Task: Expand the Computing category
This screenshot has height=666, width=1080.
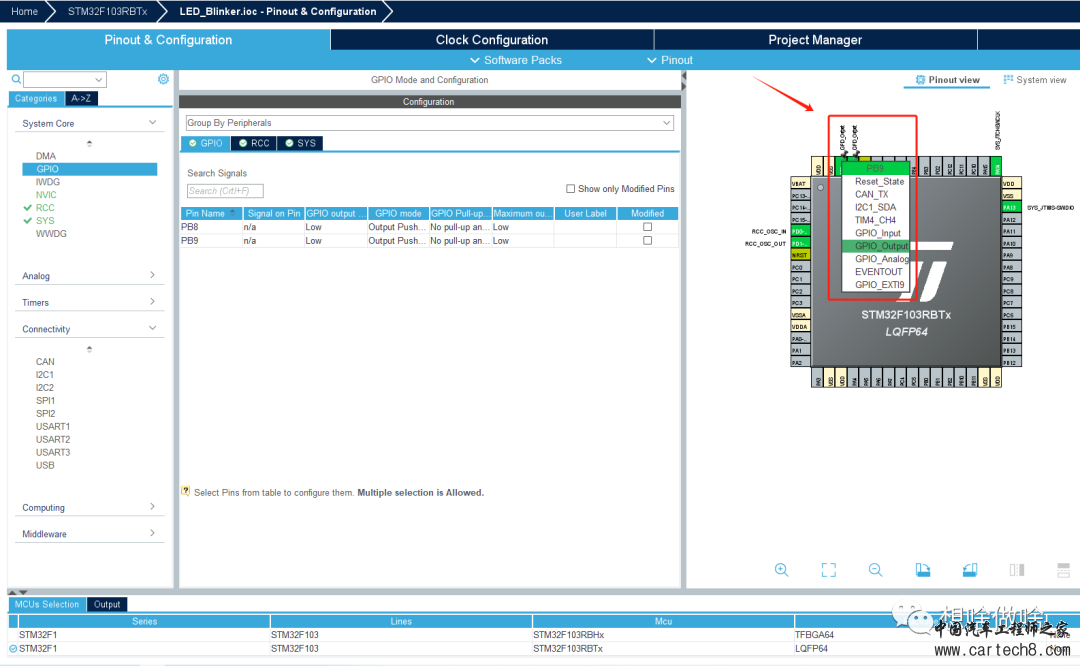Action: pyautogui.click(x=152, y=506)
